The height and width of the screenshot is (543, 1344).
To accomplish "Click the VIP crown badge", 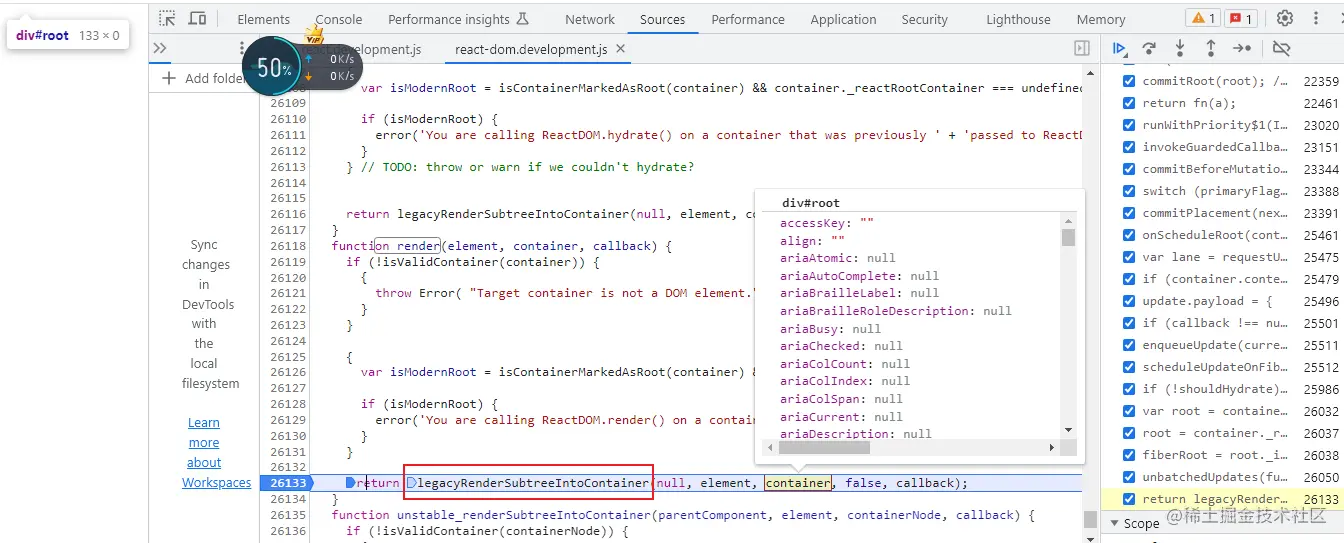I will point(315,34).
